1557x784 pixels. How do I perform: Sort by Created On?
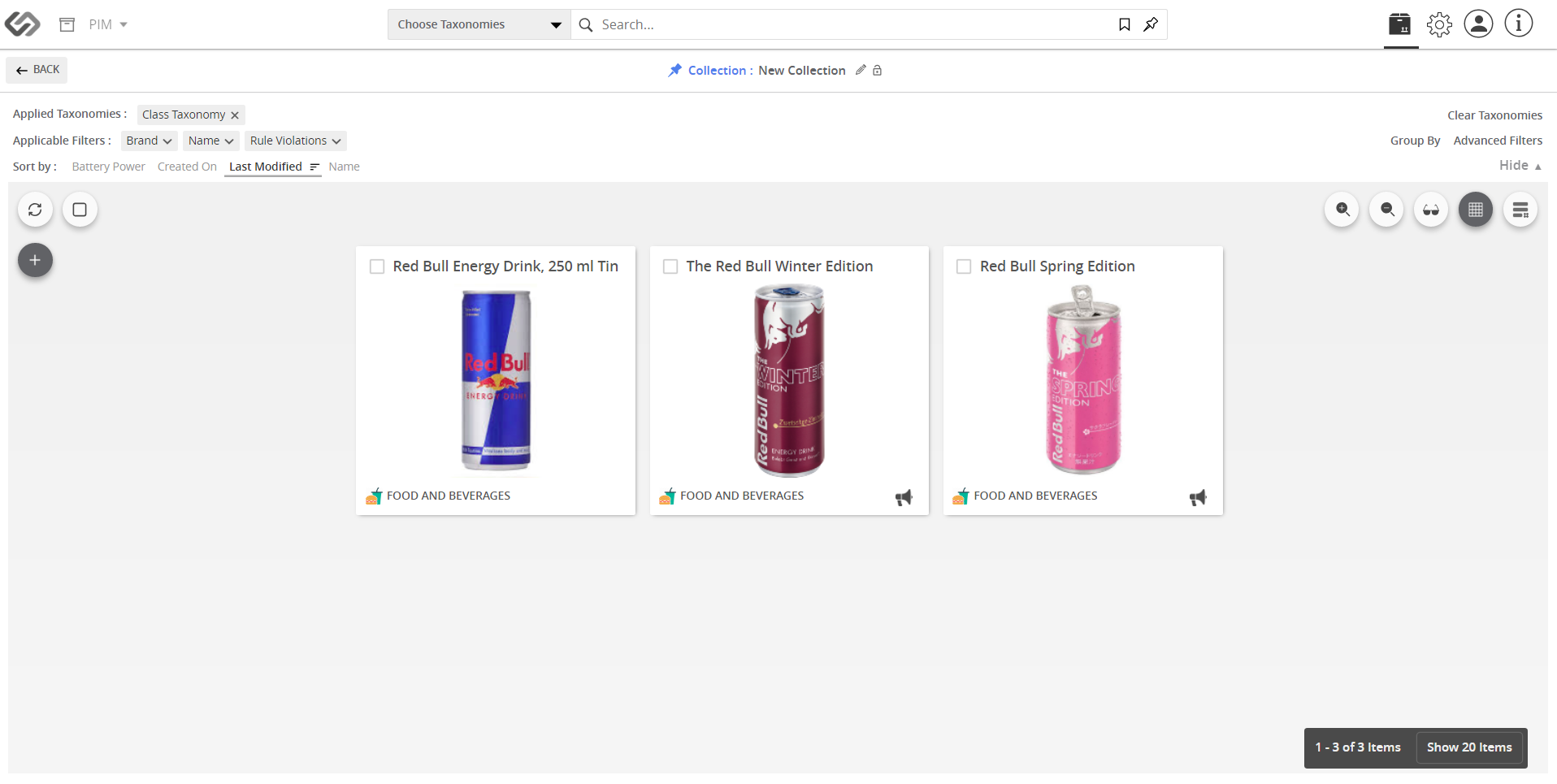click(x=187, y=167)
